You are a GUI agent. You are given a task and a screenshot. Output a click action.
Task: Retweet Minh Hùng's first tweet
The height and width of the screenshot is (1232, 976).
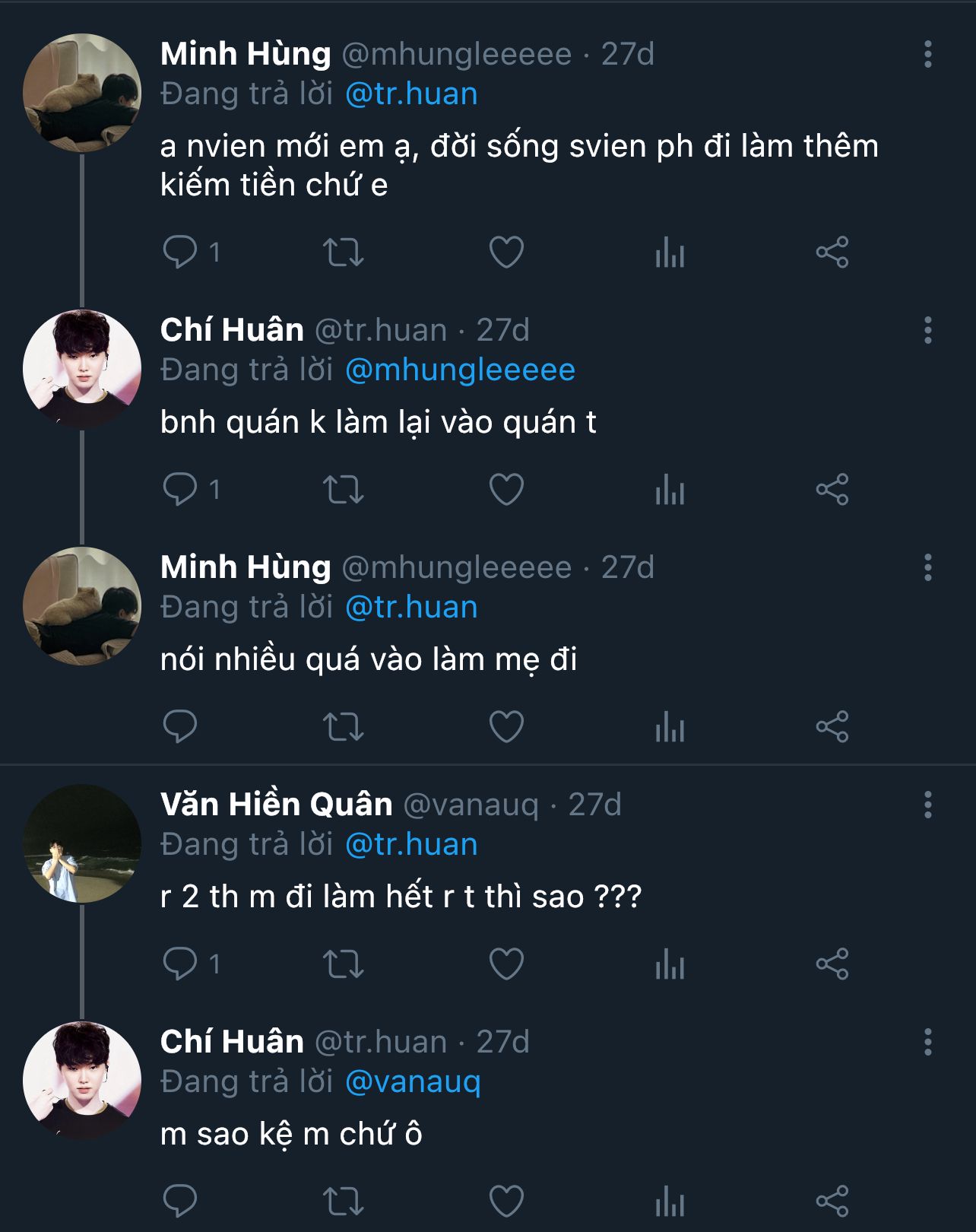[344, 252]
